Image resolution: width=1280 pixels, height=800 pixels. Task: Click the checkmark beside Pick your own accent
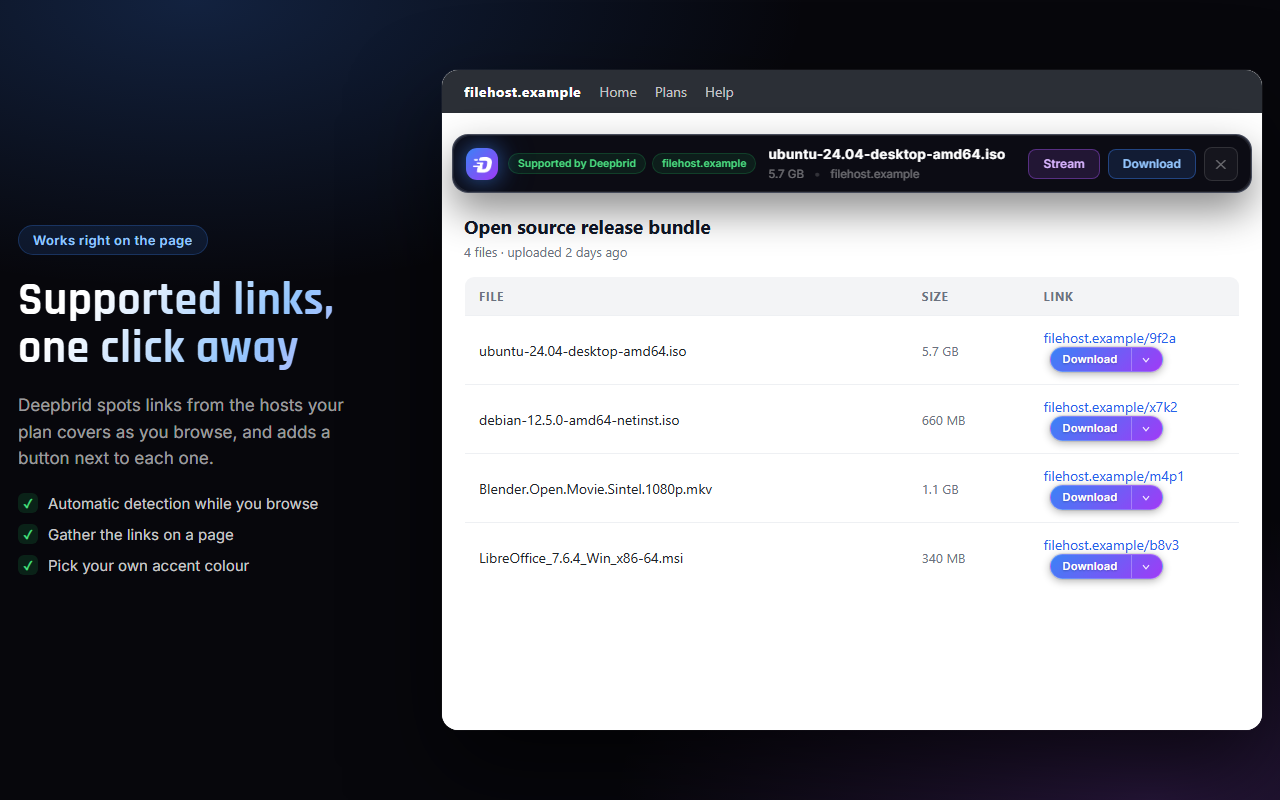(28, 566)
